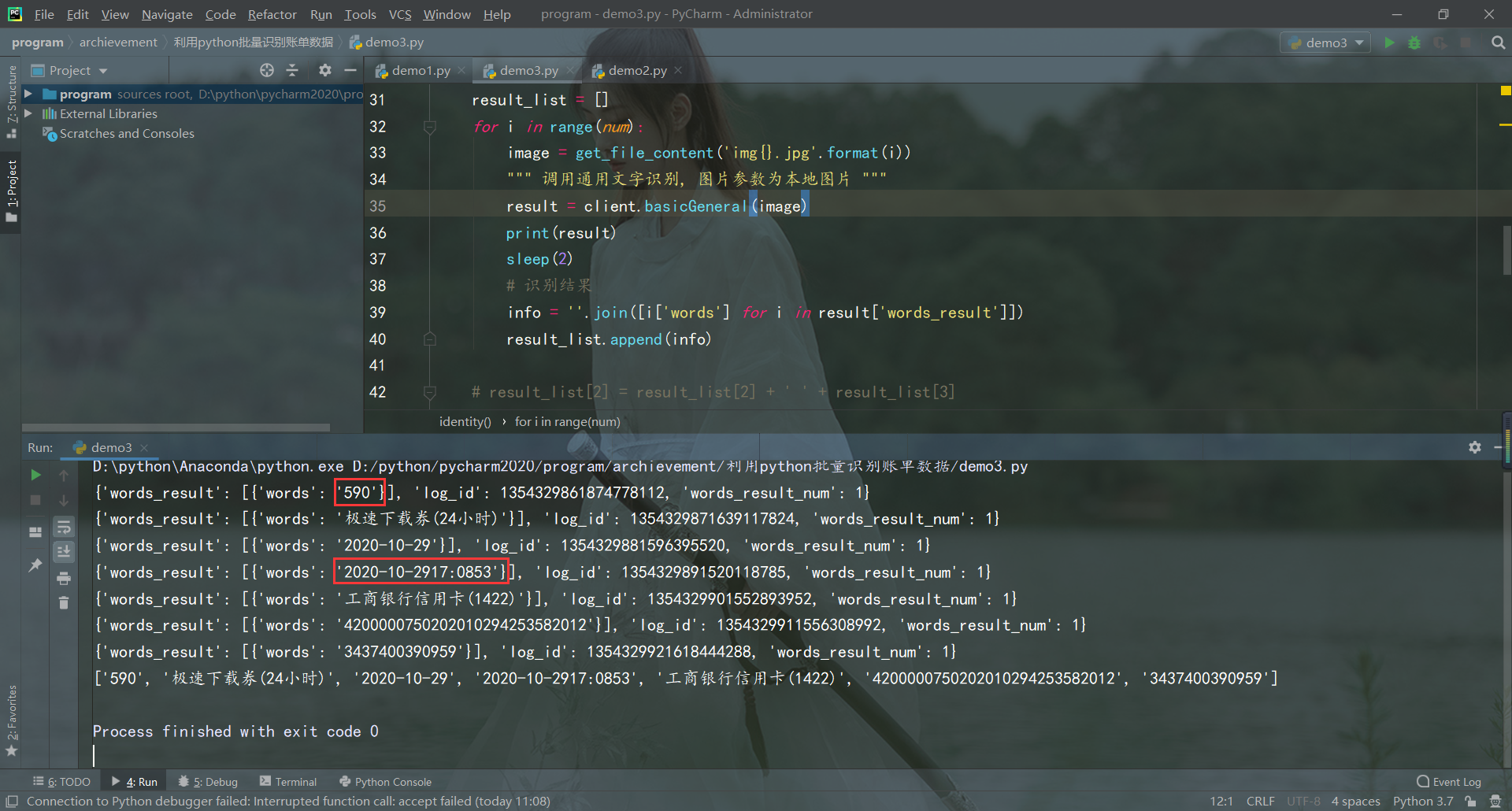Toggle pin tab in Run panel
1512x811 pixels.
tap(35, 565)
